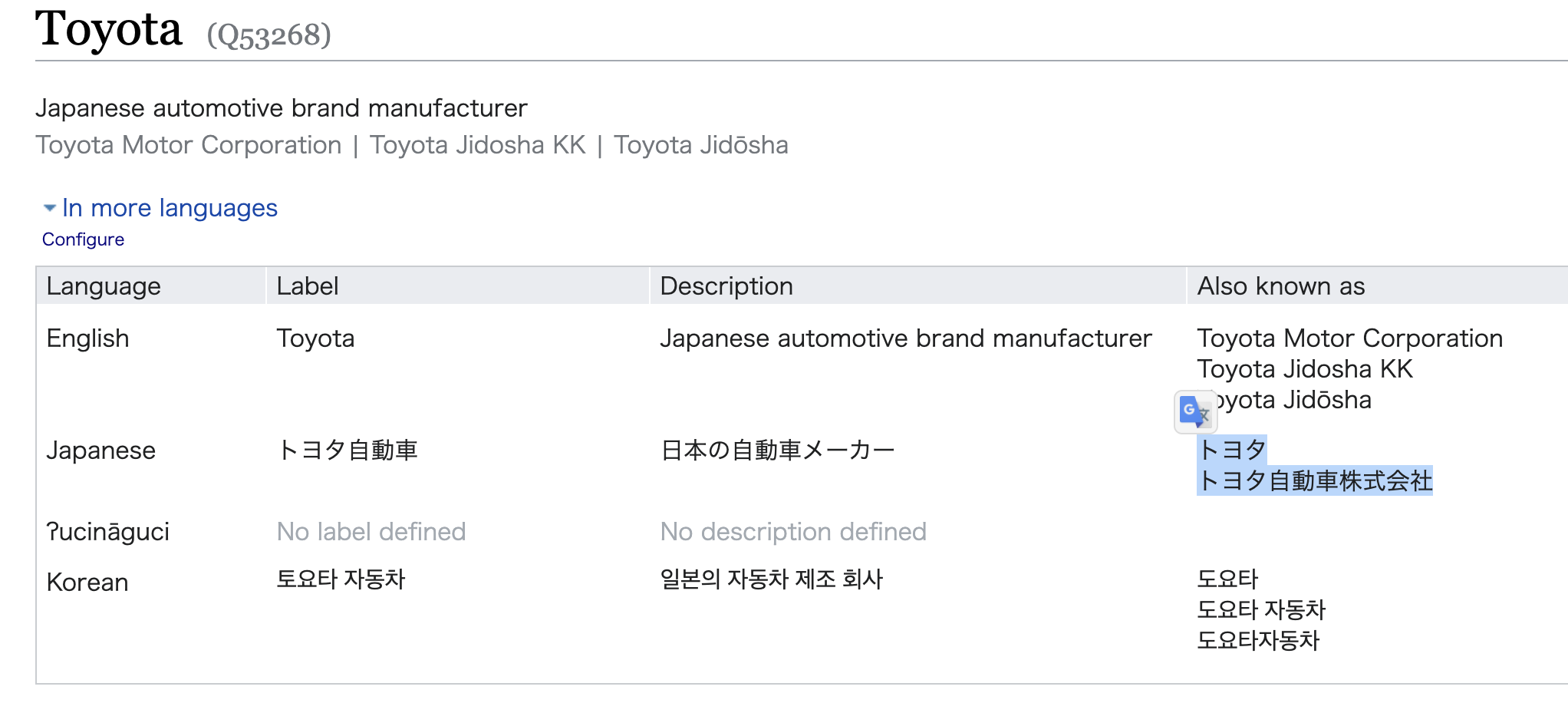Click Toyota Jidosha KK in the table
This screenshot has height=703, width=1568.
pyautogui.click(x=1305, y=369)
